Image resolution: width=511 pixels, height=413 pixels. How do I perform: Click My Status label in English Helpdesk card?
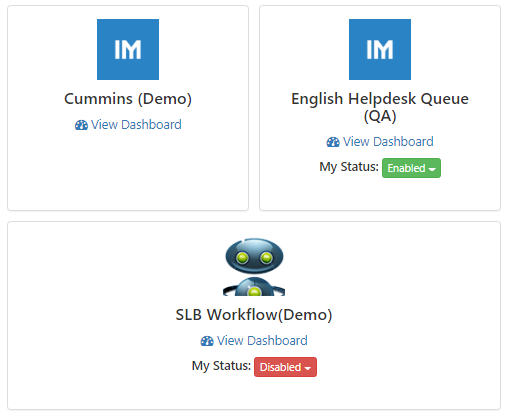coord(349,167)
